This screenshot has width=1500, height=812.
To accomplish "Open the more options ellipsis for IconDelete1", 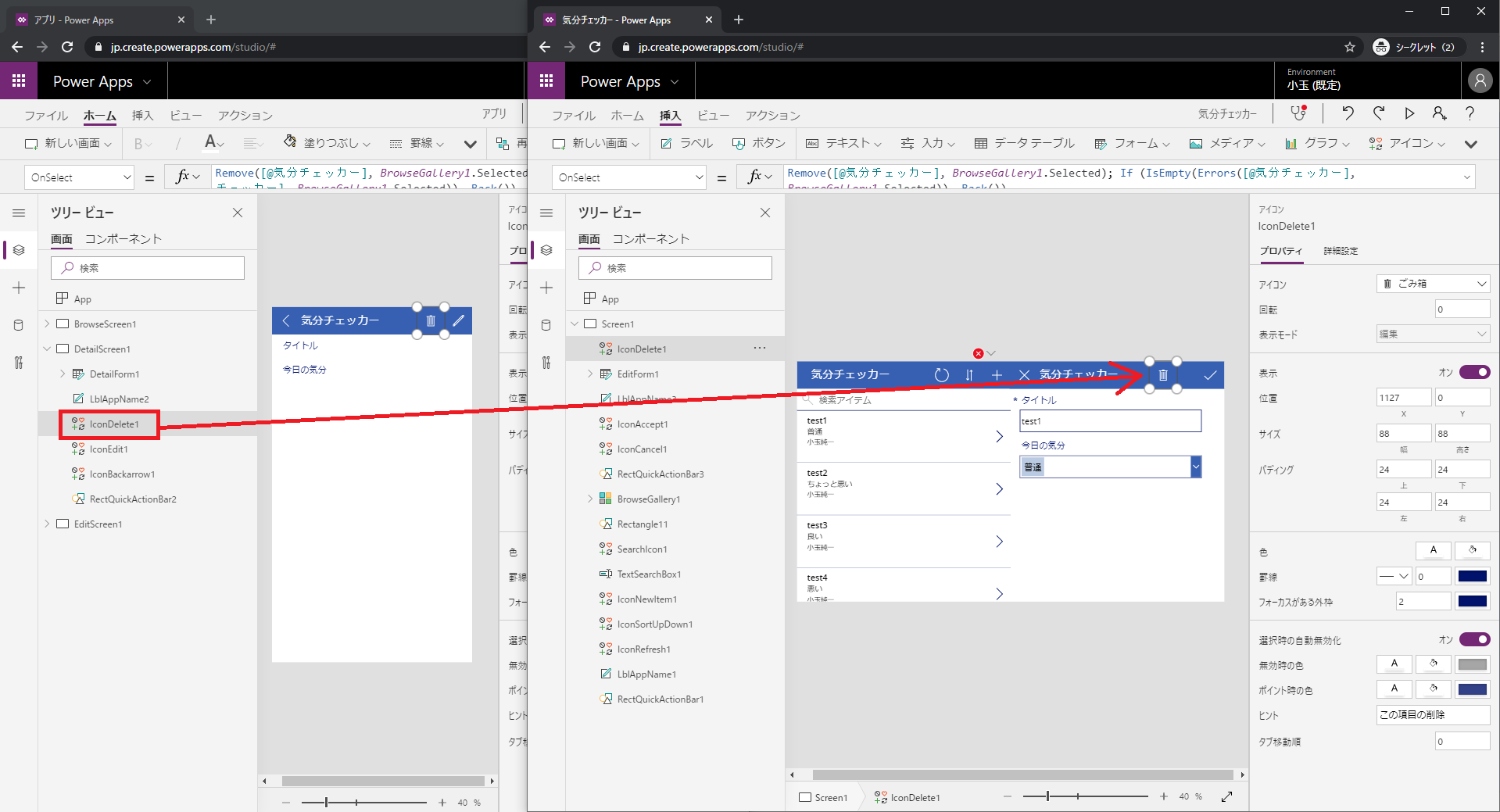I will point(760,348).
